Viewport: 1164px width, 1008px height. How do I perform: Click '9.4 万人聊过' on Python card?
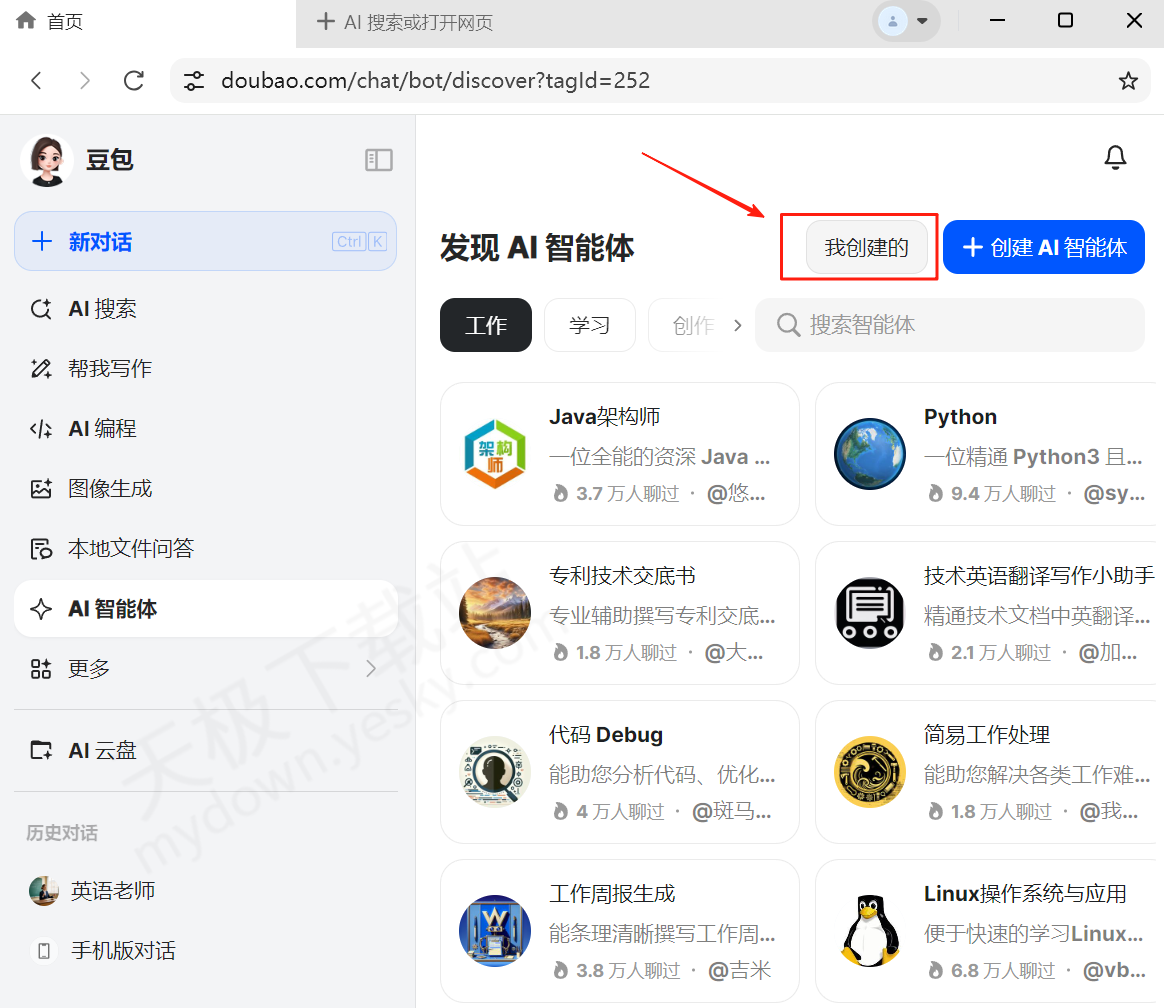coord(1003,494)
